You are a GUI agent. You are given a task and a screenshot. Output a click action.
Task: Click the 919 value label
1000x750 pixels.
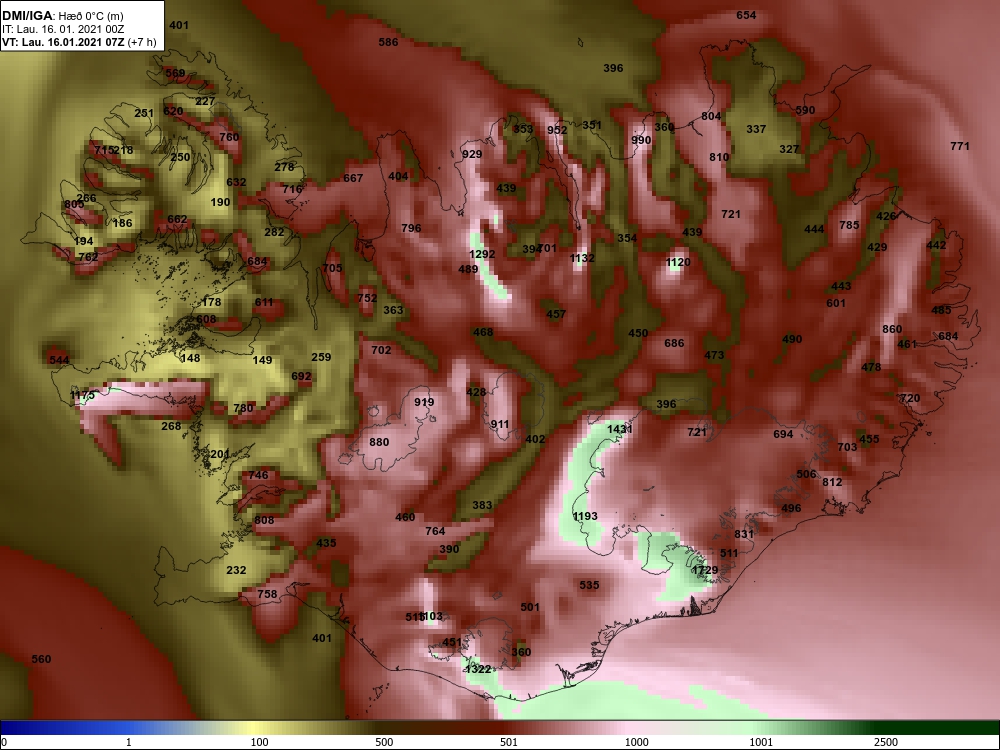point(423,402)
